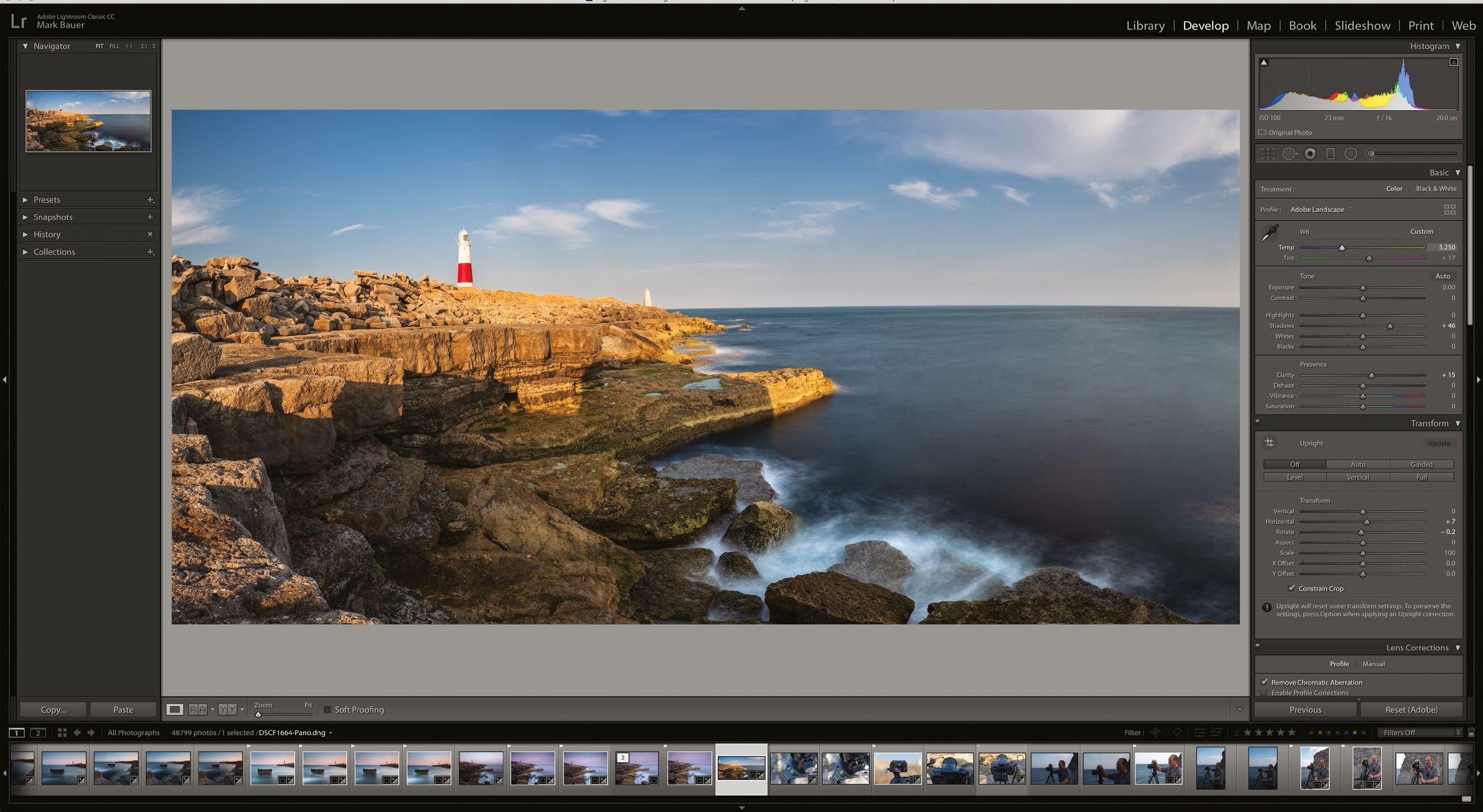This screenshot has height=812, width=1483.
Task: Toggle the Original Photo checkbox
Action: [1262, 133]
